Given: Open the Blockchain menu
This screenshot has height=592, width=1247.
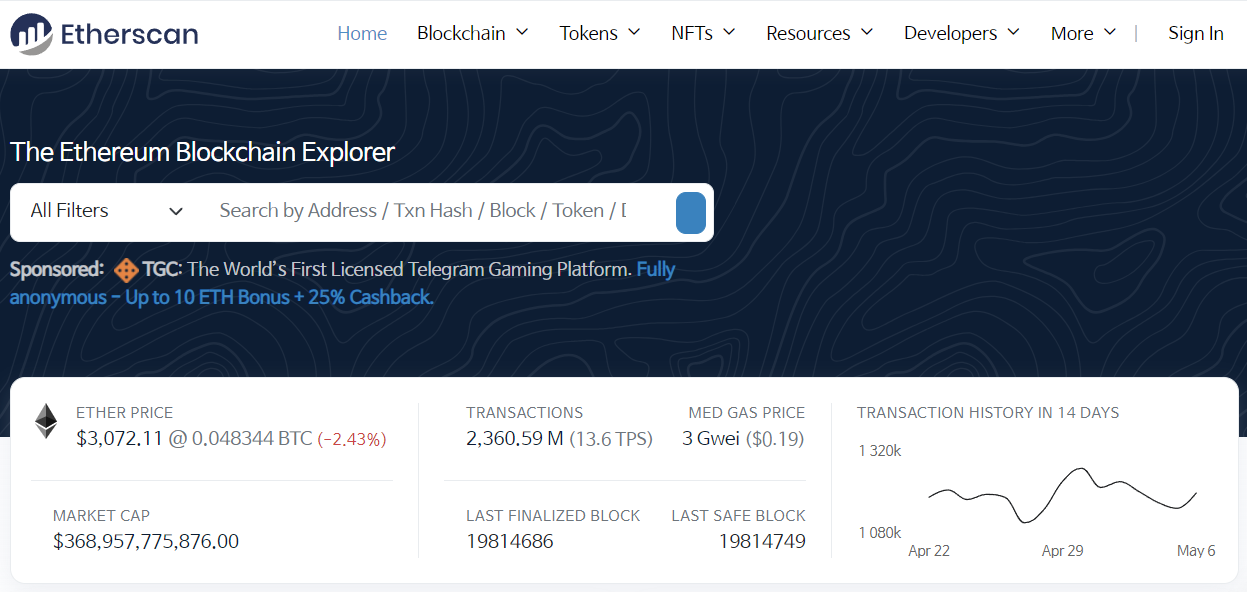Looking at the screenshot, I should click(x=473, y=33).
